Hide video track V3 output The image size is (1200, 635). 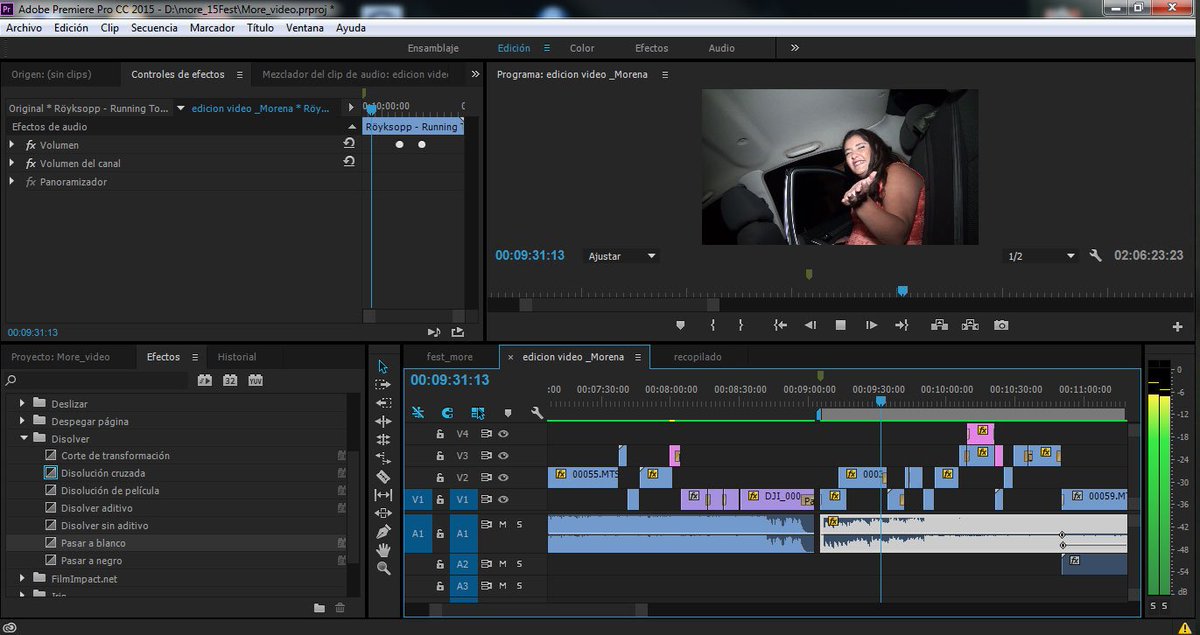point(503,455)
